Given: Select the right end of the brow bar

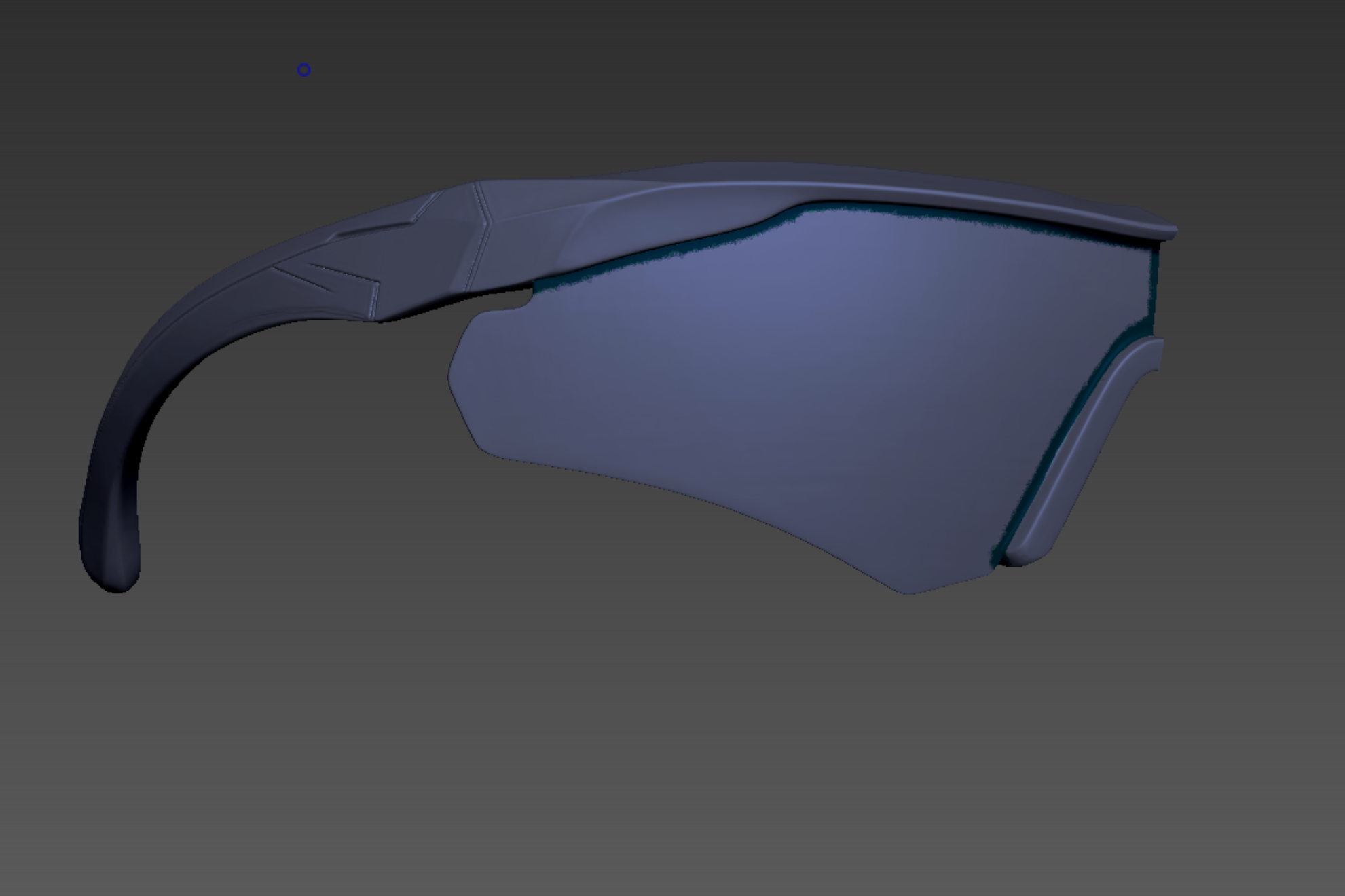Looking at the screenshot, I should (x=1166, y=231).
